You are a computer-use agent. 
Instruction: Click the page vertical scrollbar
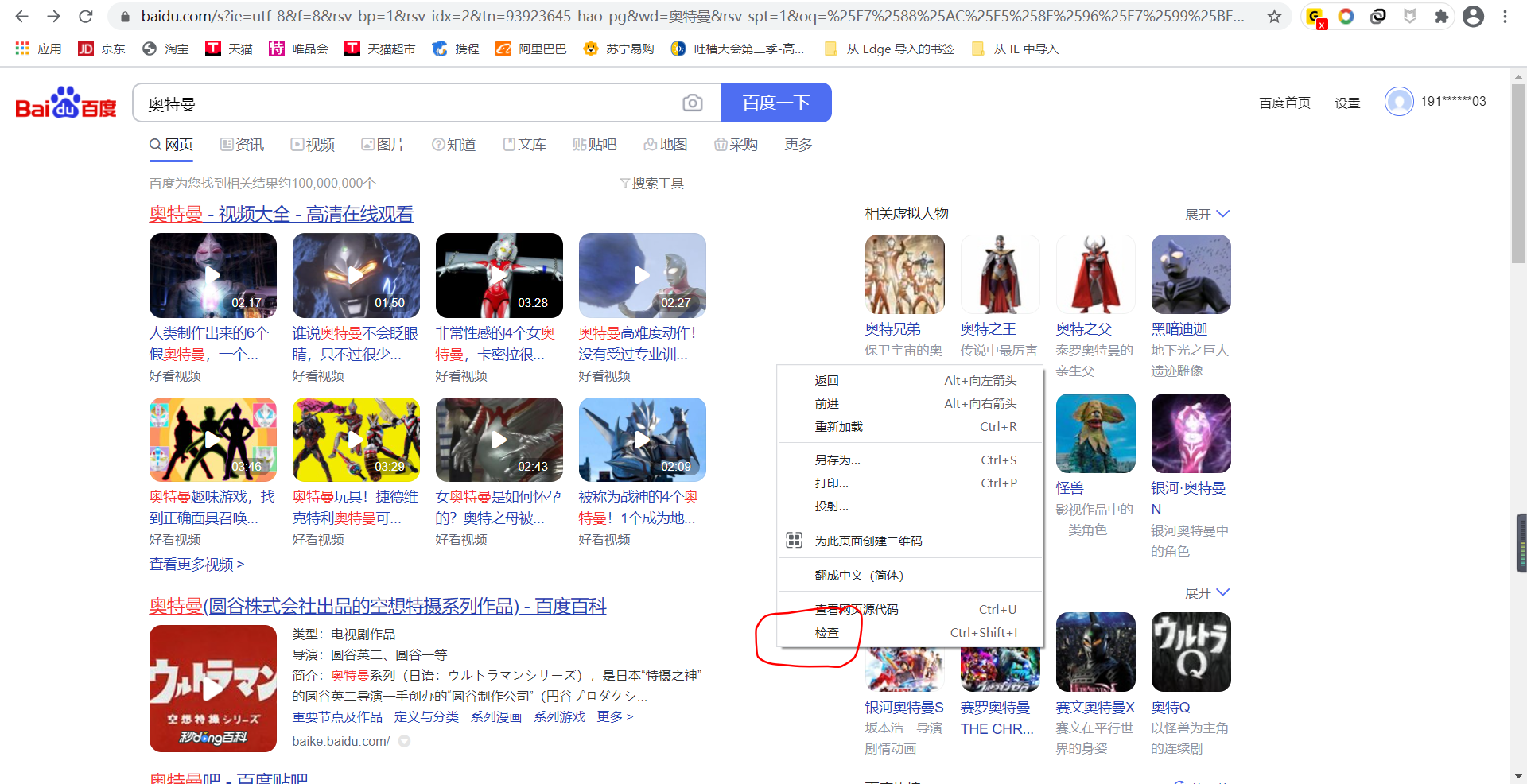[1518, 173]
